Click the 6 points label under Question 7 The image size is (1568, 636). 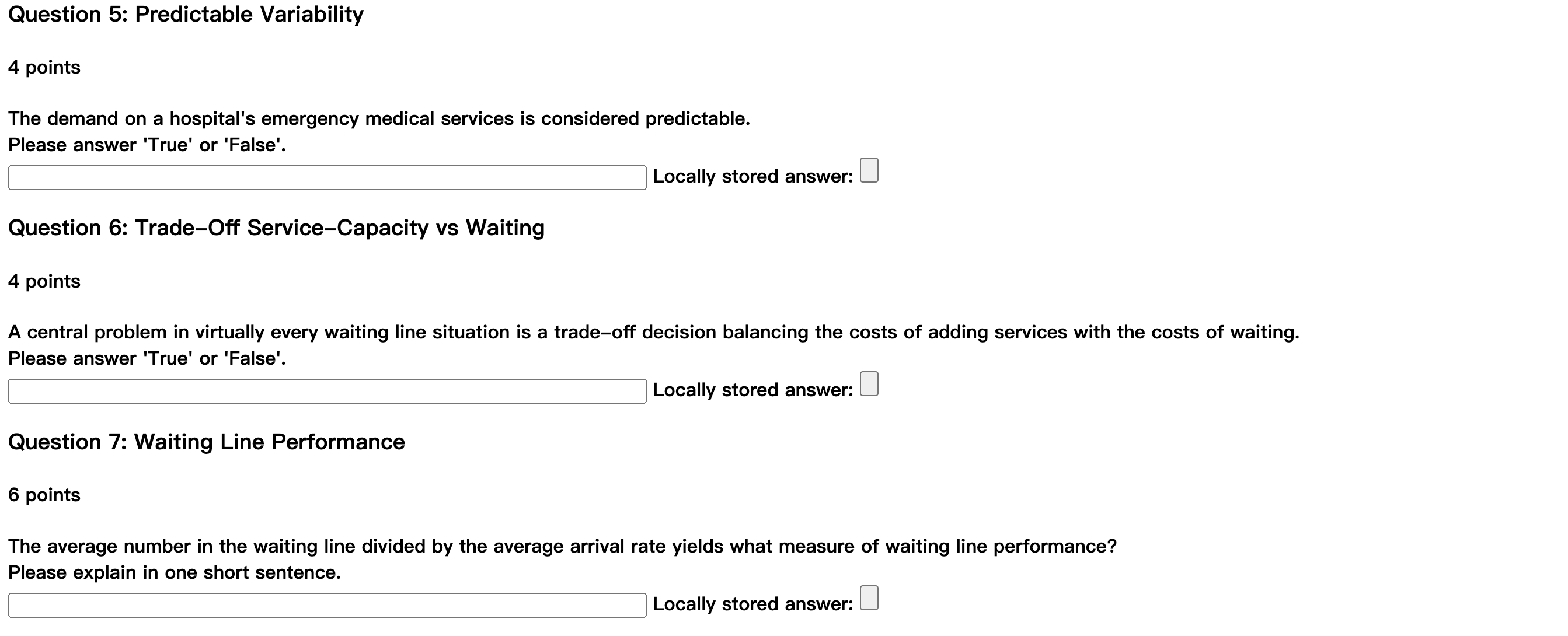43,495
